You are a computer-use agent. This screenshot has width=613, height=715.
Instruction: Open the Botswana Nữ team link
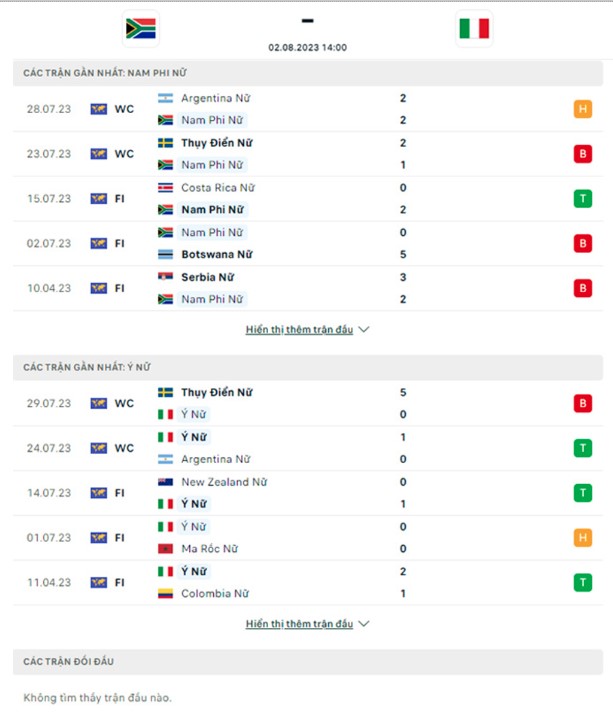point(216,255)
